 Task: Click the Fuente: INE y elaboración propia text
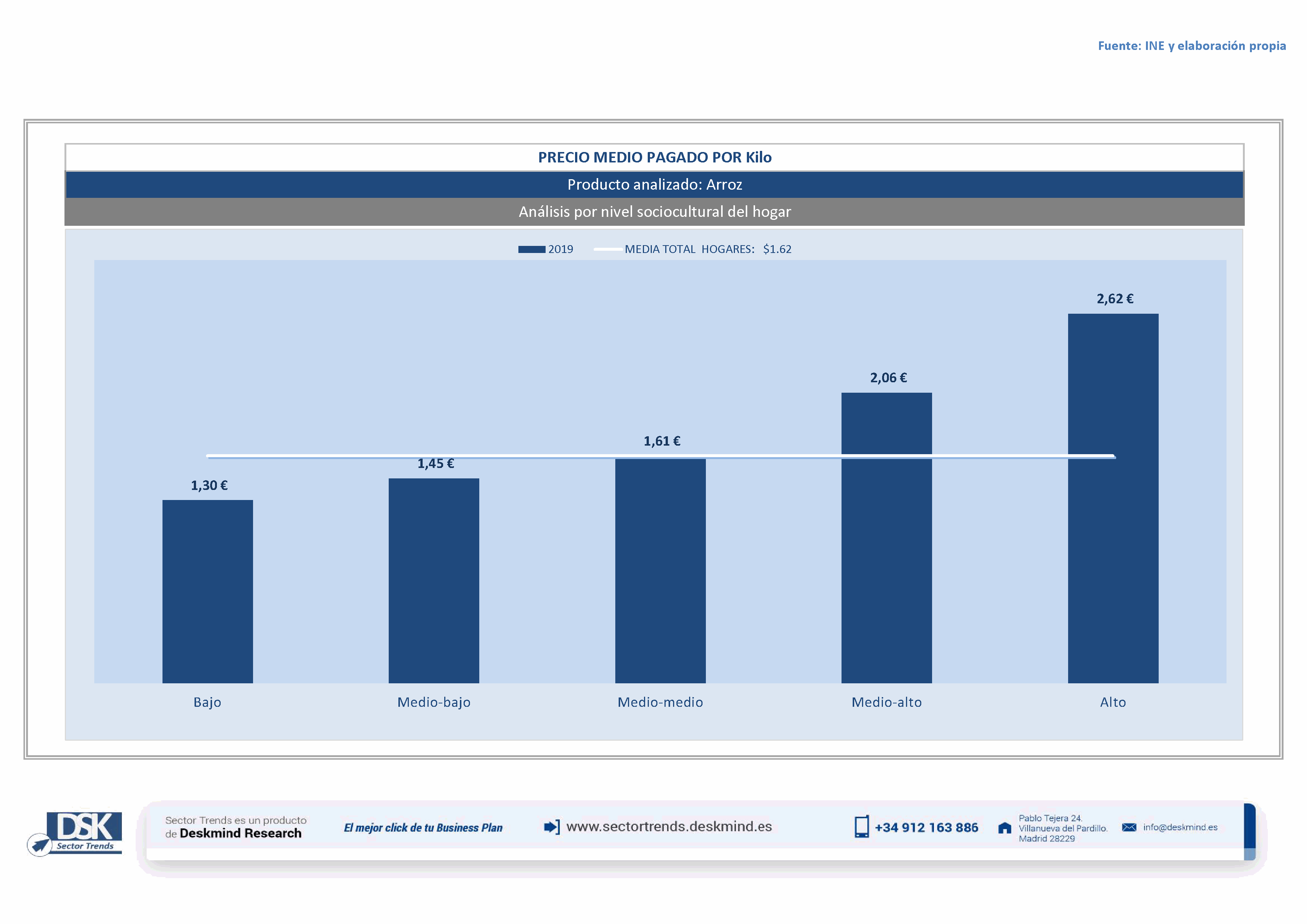coord(1191,45)
